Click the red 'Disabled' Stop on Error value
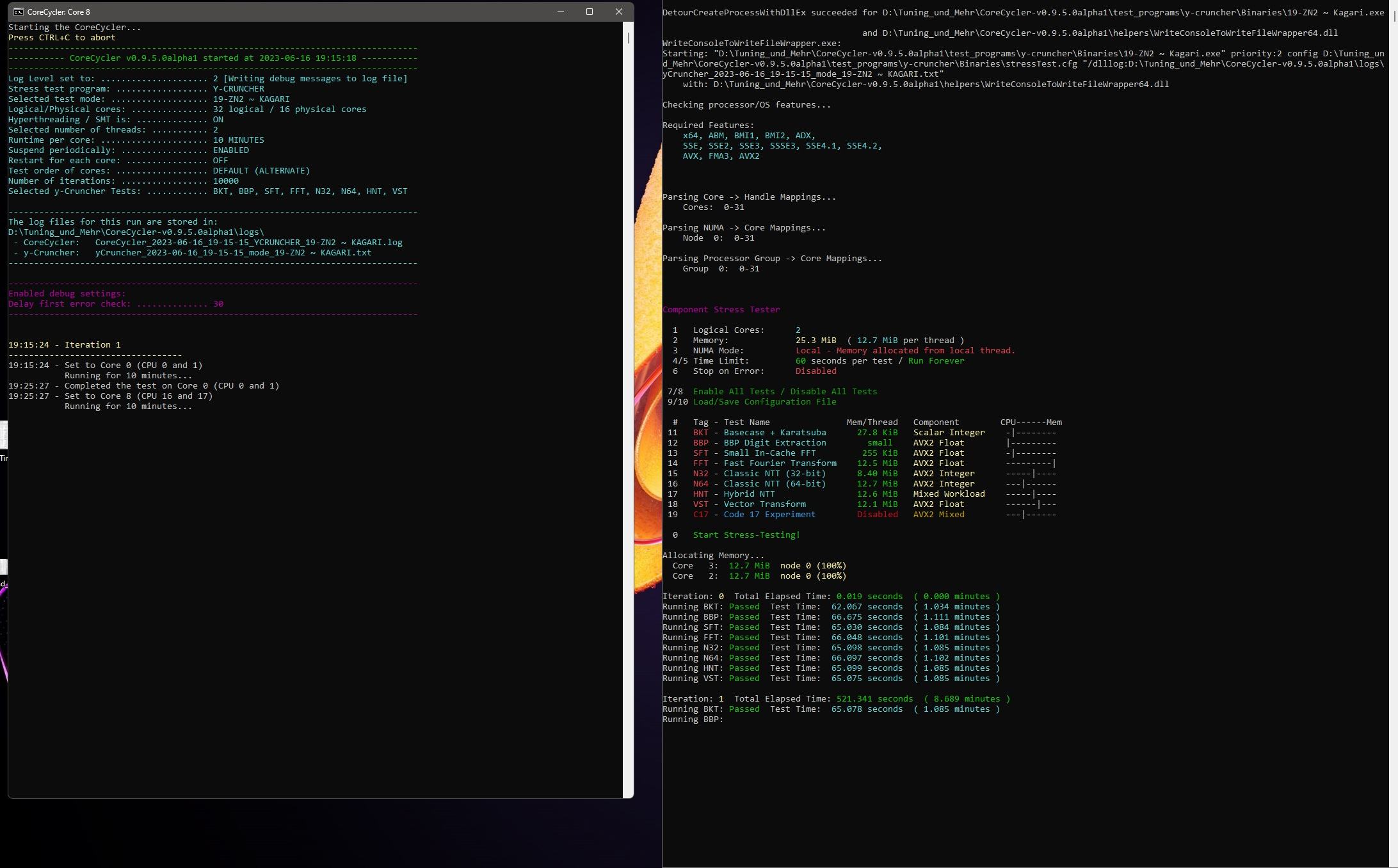Image resolution: width=1398 pixels, height=868 pixels. pos(815,371)
